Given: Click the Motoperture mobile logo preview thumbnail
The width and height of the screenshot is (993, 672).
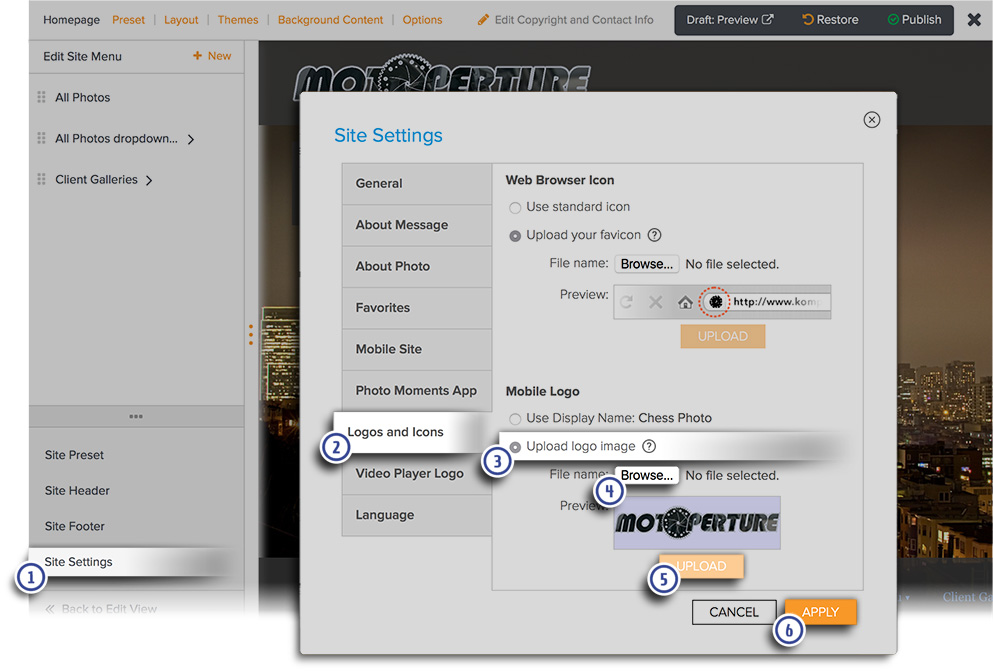Looking at the screenshot, I should (x=697, y=523).
